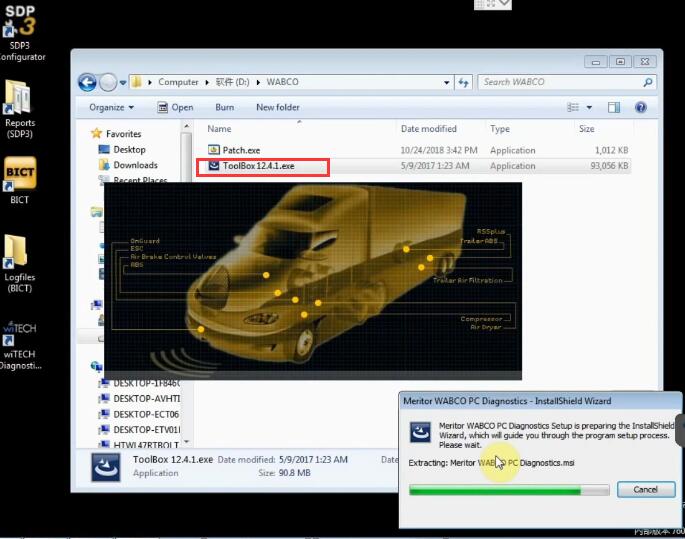The height and width of the screenshot is (539, 685).
Task: Toggle the preview pane button
Action: pos(614,107)
